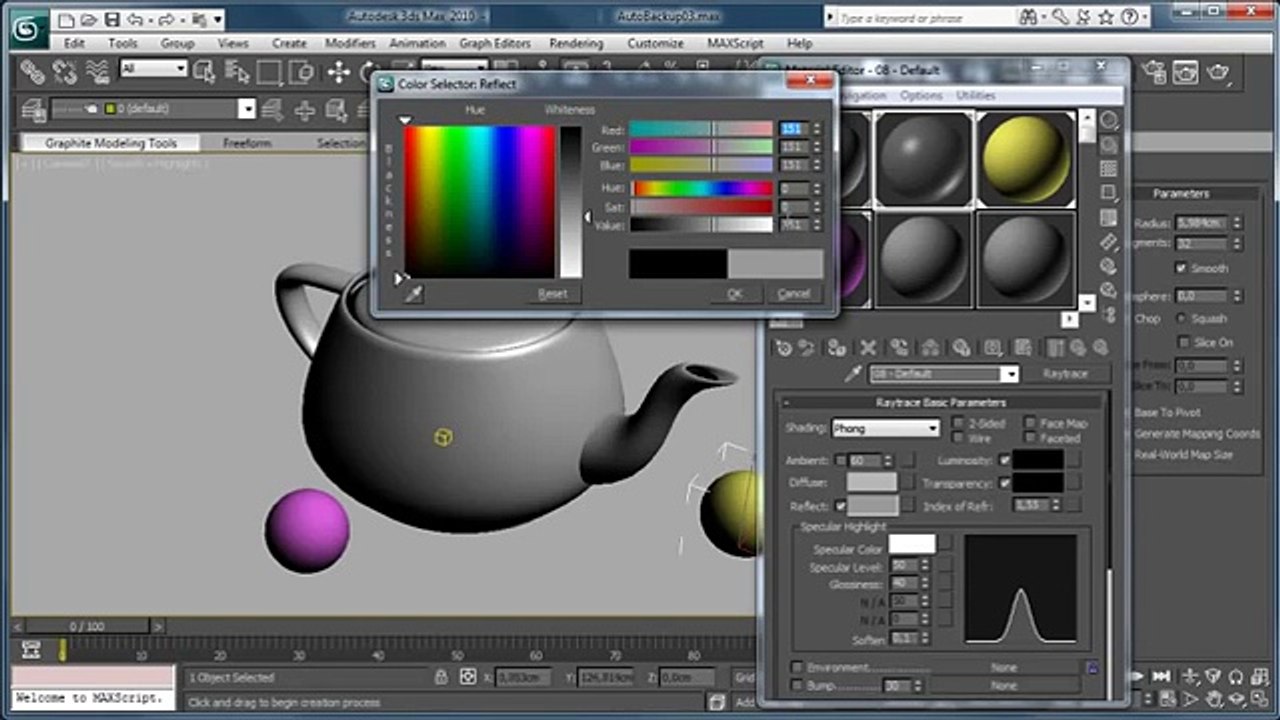Click Get Material icon in Material Editor
The image size is (1280, 720).
[x=783, y=347]
